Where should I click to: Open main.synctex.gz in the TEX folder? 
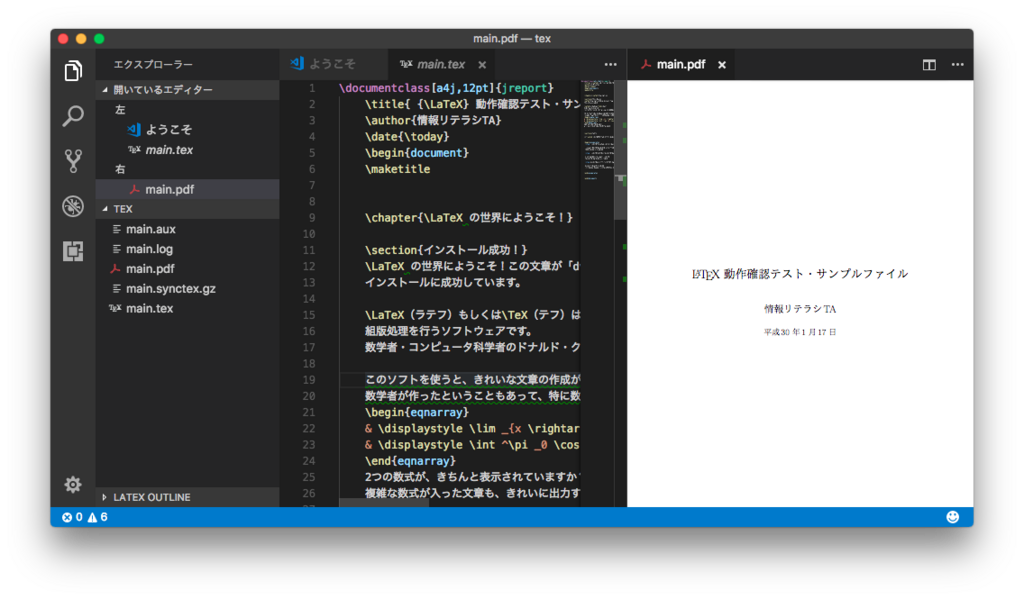(x=187, y=289)
